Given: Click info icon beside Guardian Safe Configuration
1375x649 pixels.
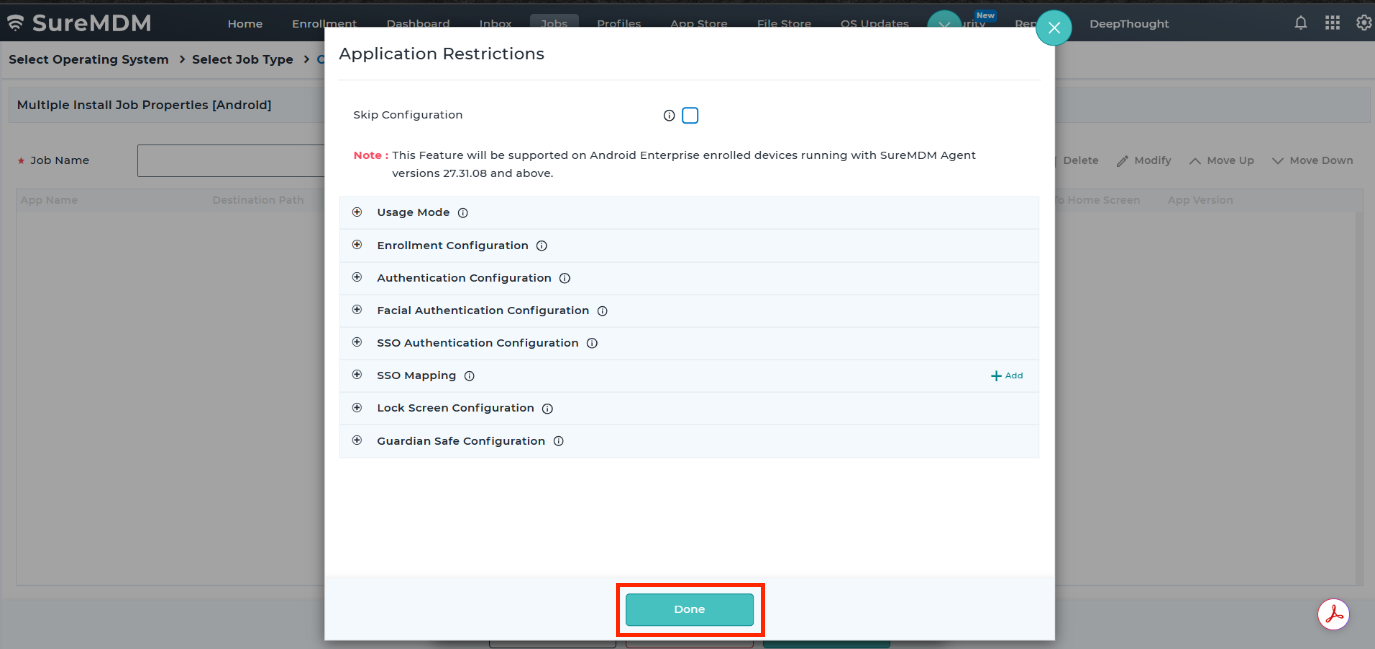Looking at the screenshot, I should pos(558,441).
